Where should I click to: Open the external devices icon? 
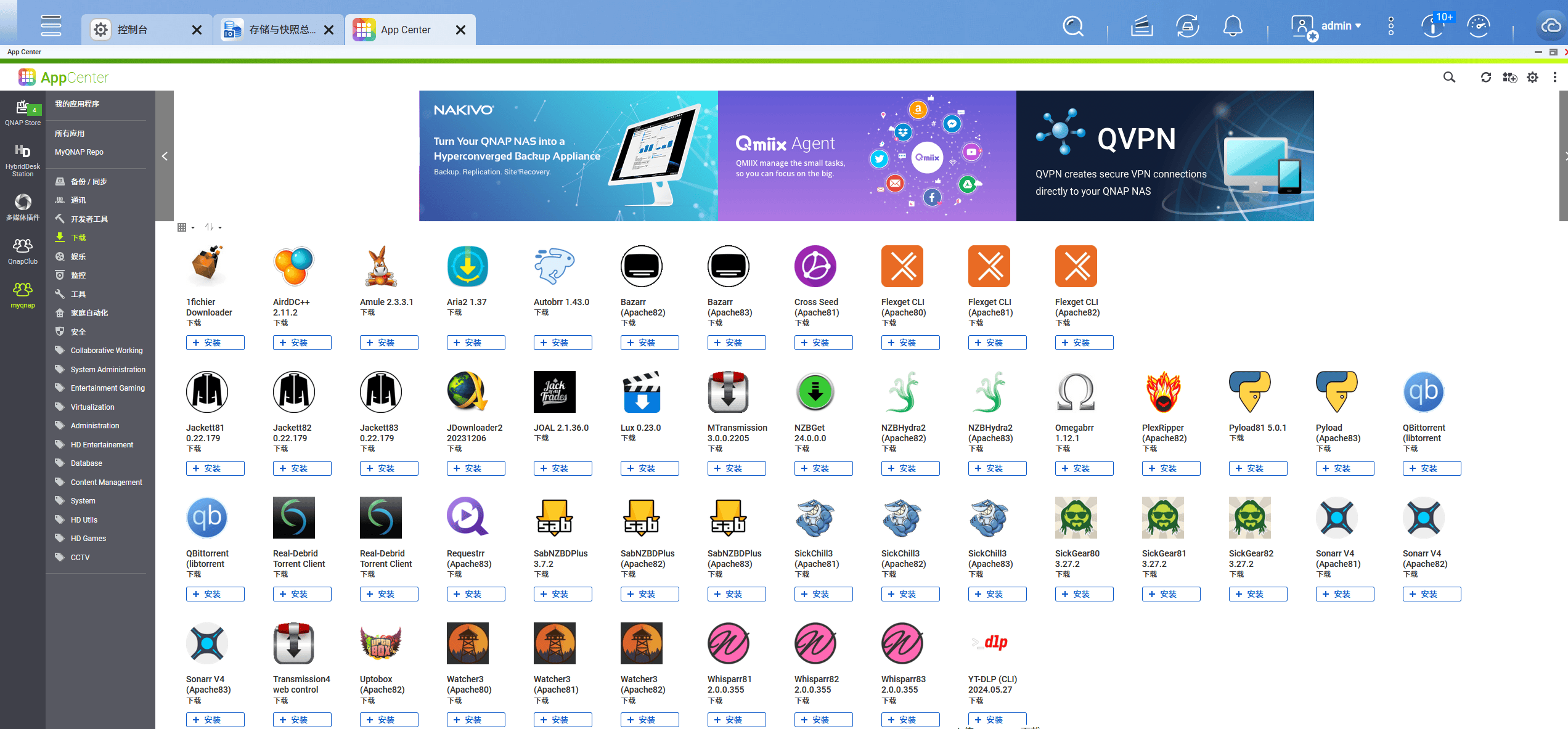click(1187, 26)
